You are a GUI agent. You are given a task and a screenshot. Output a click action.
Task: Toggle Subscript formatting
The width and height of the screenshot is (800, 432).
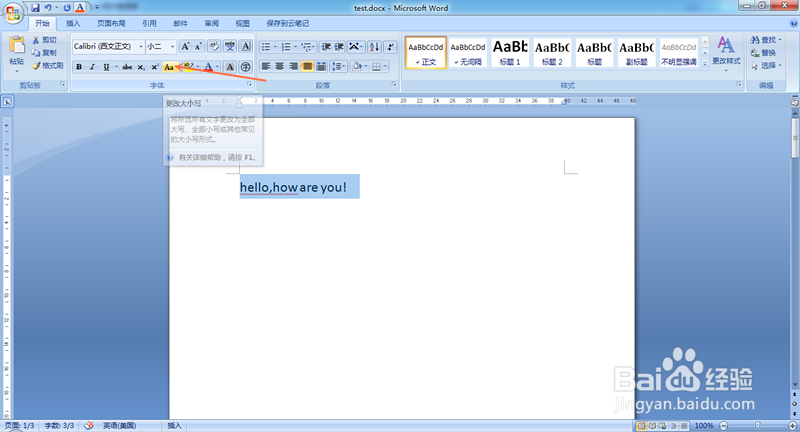click(141, 67)
